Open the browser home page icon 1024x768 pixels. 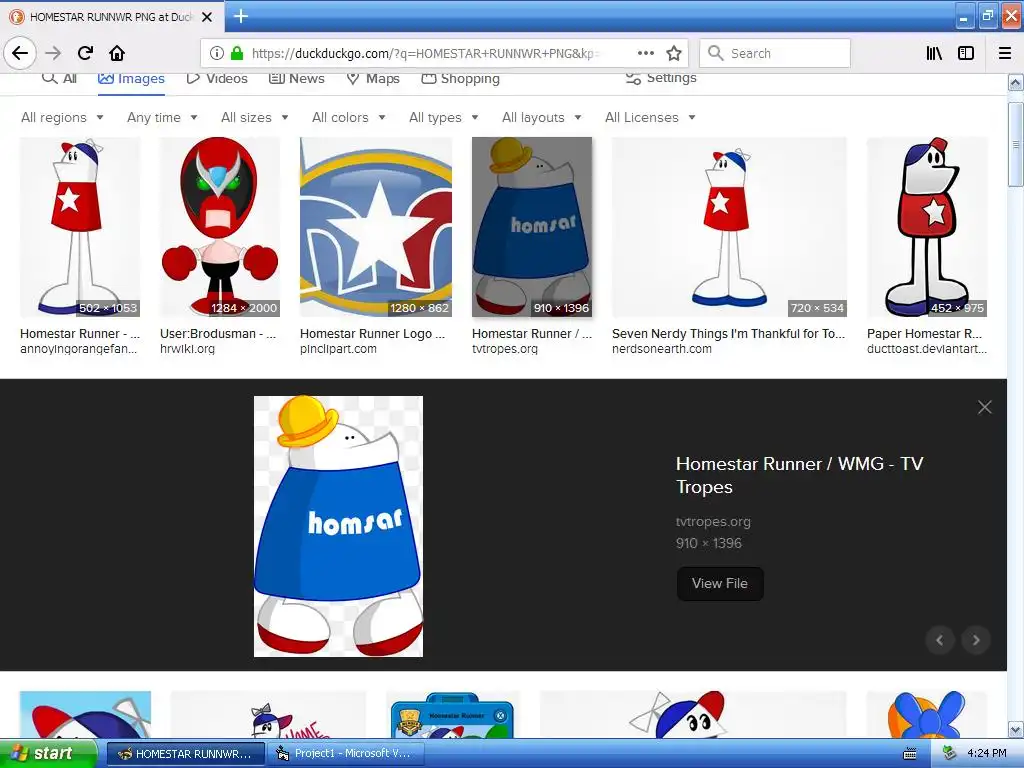(x=117, y=53)
